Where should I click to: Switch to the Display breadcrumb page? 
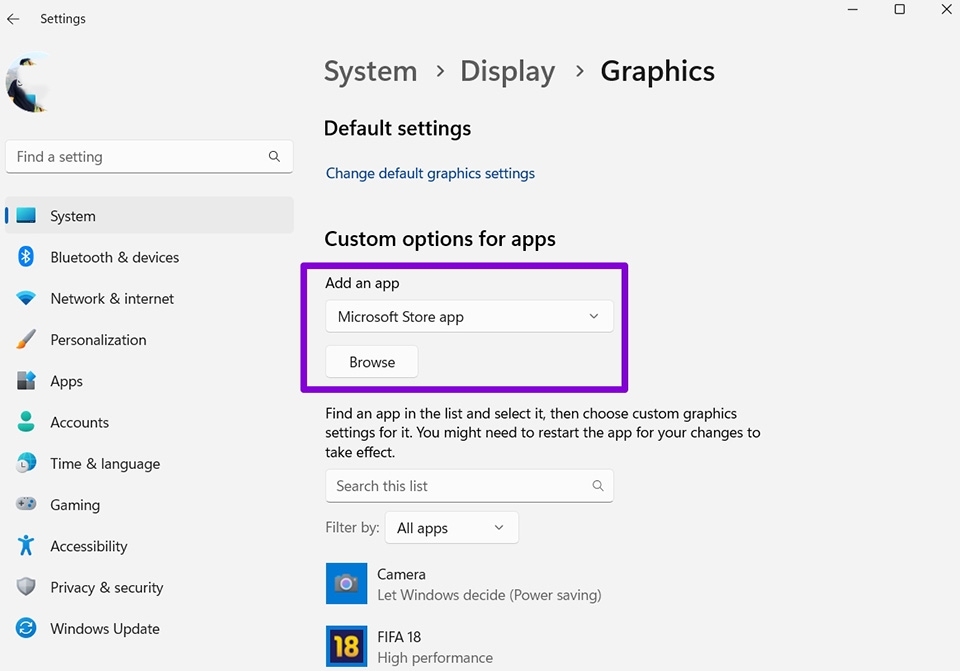(507, 71)
